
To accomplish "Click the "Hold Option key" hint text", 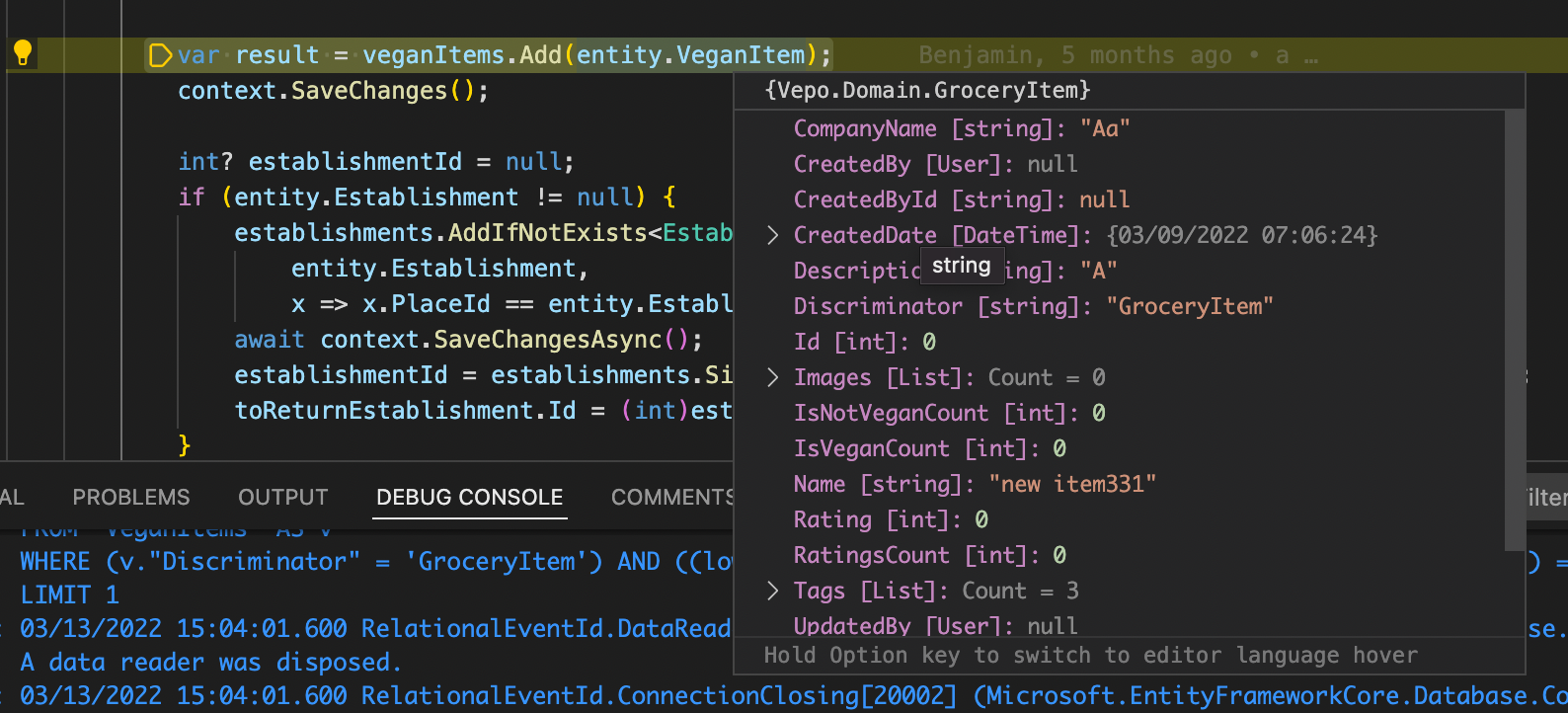I will pyautogui.click(x=1091, y=656).
